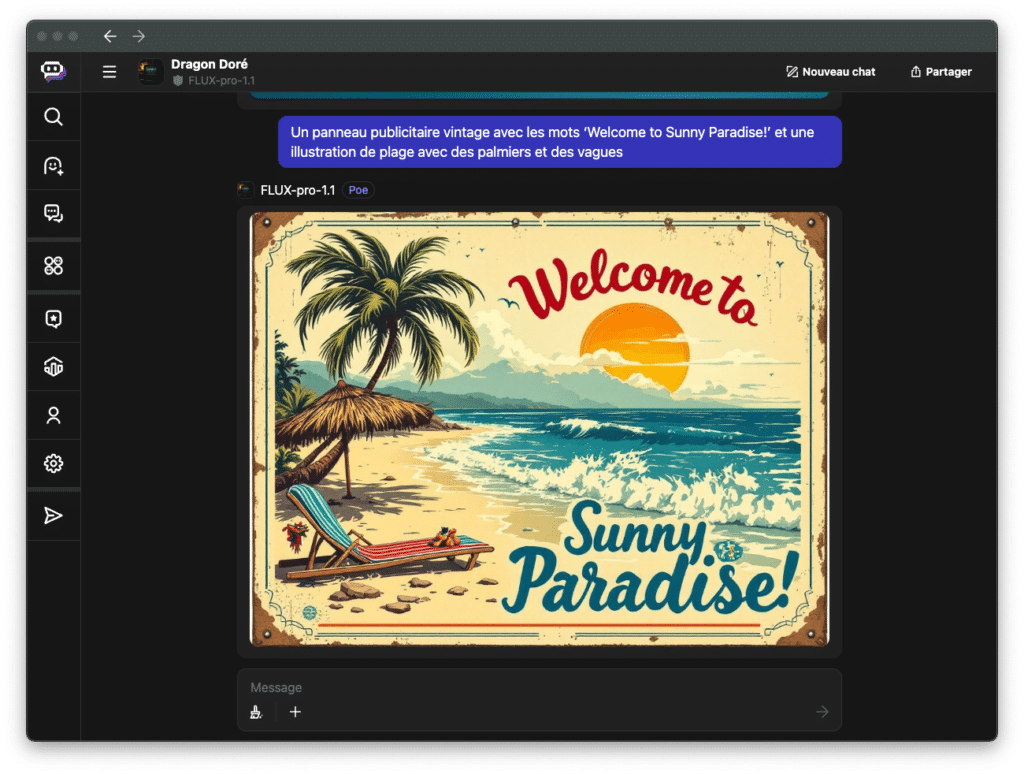Viewport: 1024px width, 774px height.
Task: Toggle the hamburger menu
Action: [109, 72]
